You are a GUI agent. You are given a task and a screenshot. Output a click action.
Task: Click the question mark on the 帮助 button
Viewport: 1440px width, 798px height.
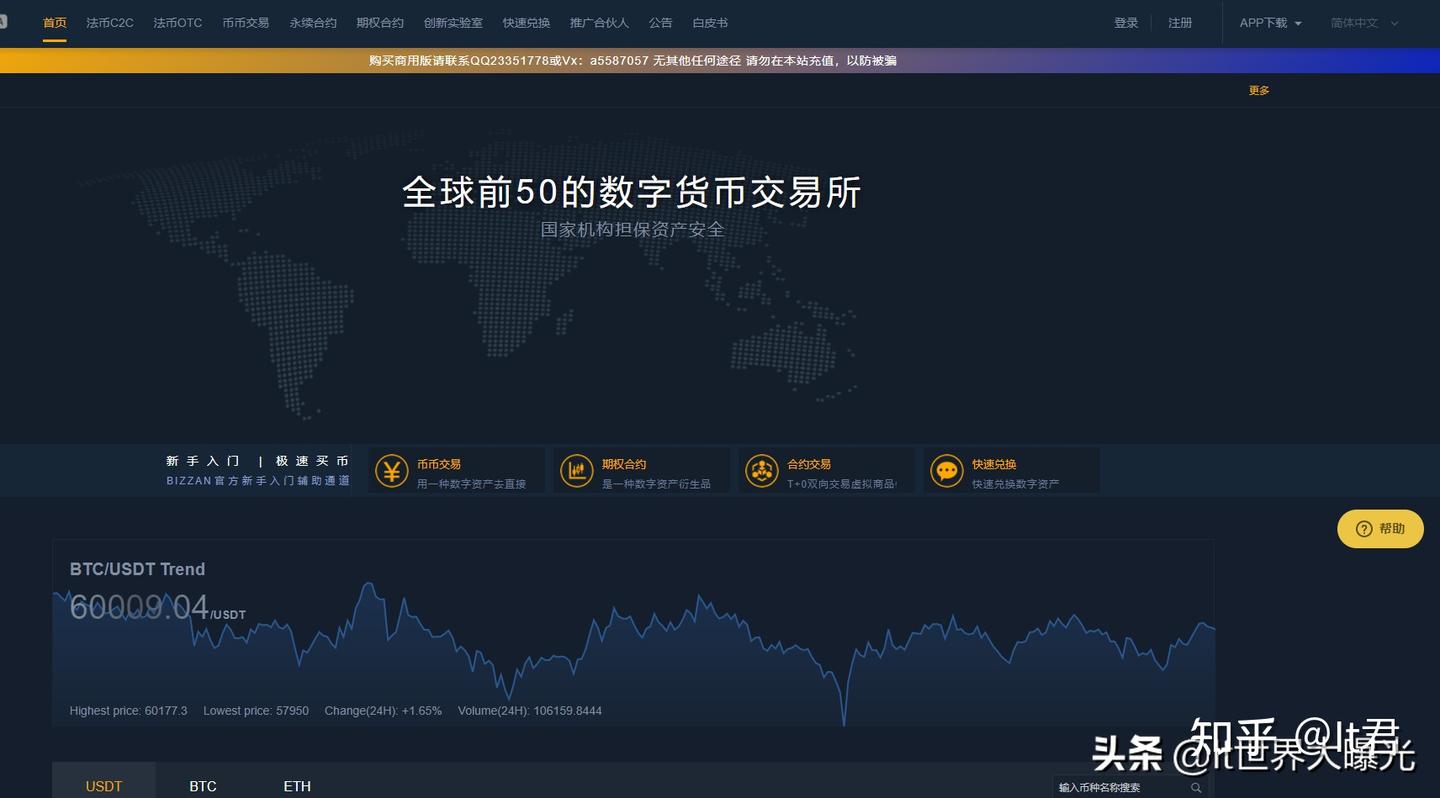point(1366,529)
